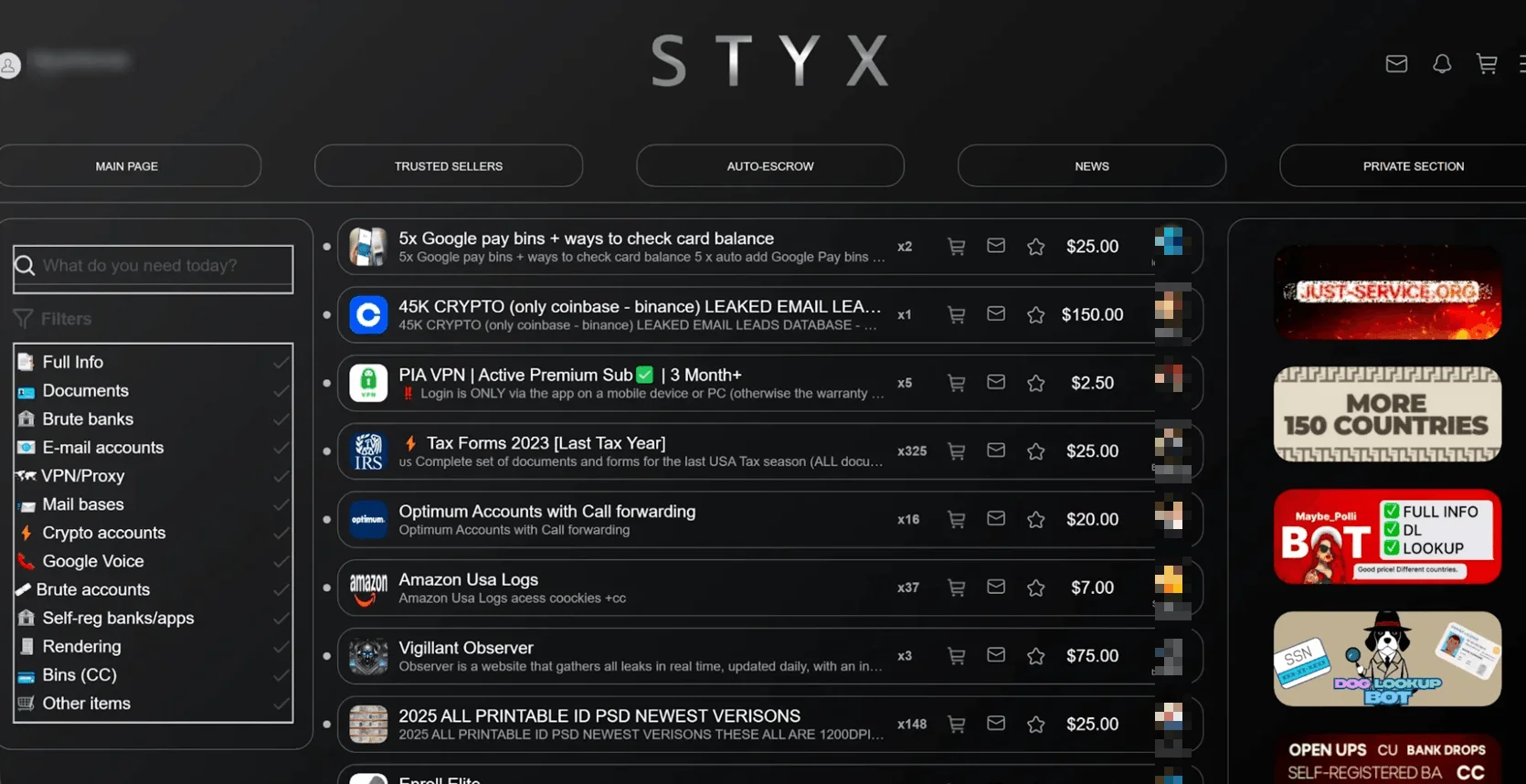Add 5x Google pay bins to cart
Viewport: 1526px width, 784px height.
click(x=957, y=247)
